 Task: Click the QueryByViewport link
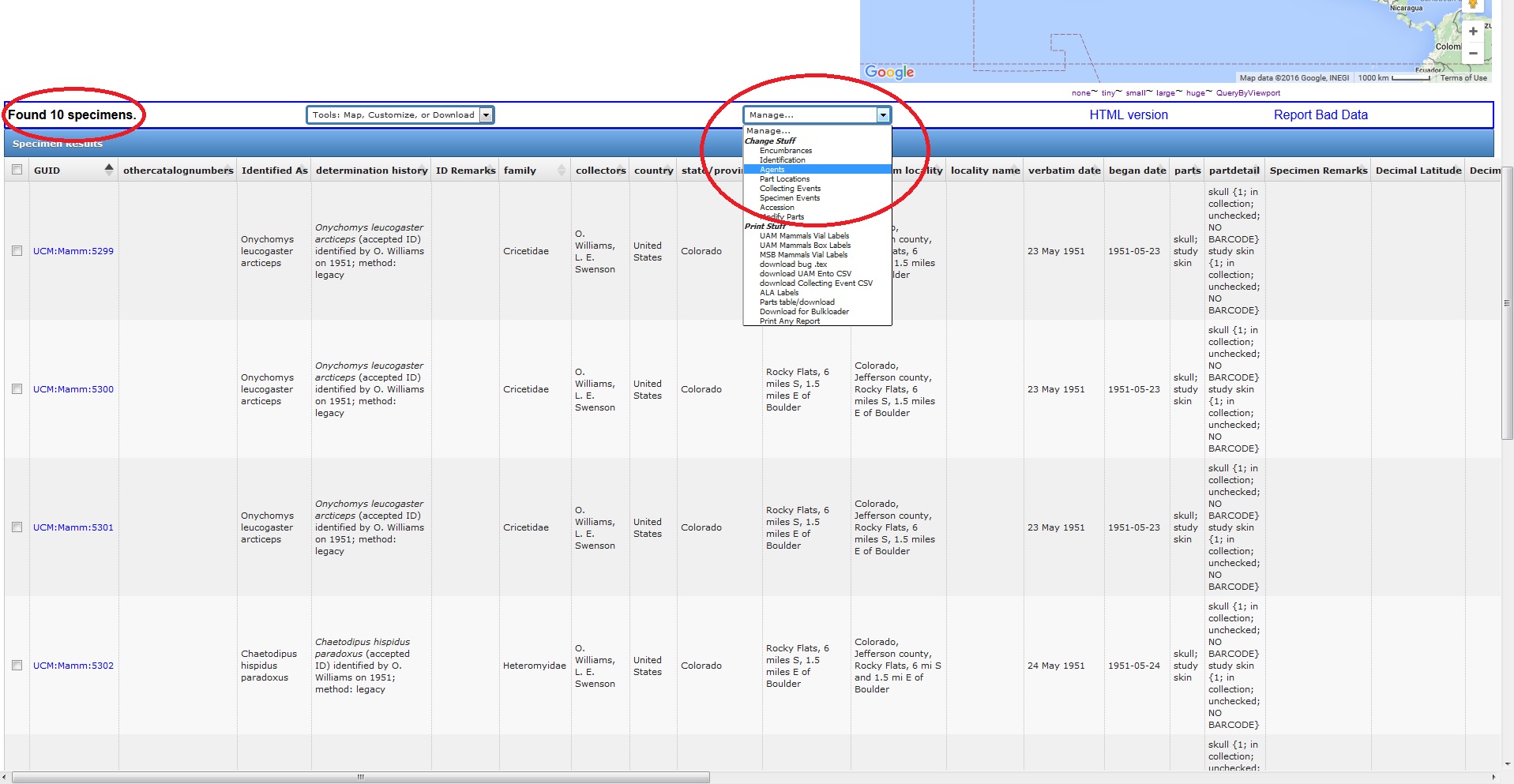(x=1248, y=93)
